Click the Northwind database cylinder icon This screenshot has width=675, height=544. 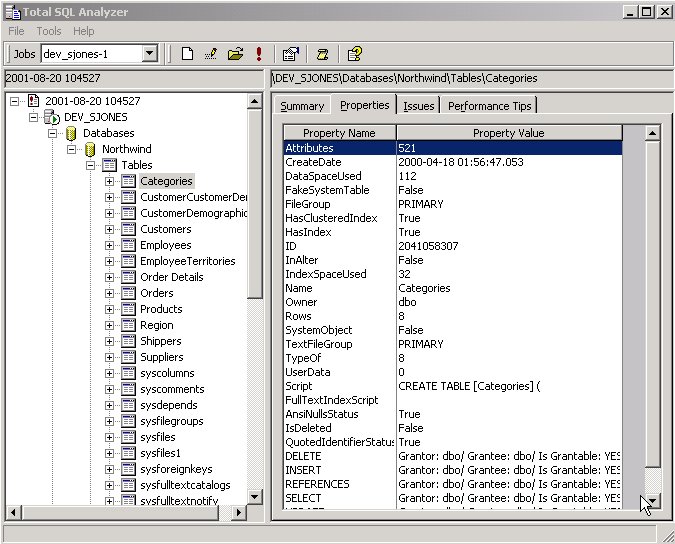tap(90, 149)
